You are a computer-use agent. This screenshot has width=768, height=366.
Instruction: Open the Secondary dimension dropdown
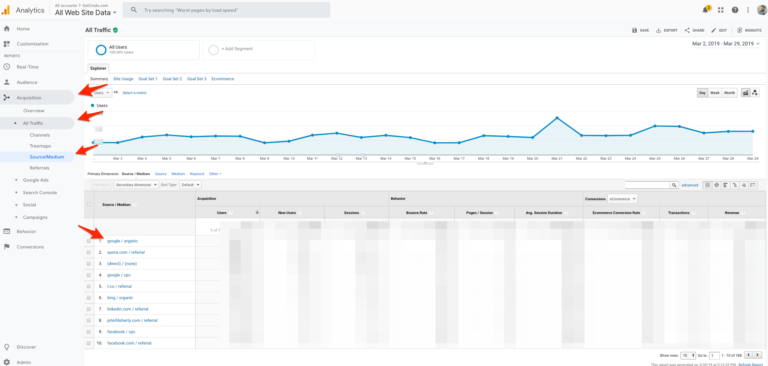136,185
